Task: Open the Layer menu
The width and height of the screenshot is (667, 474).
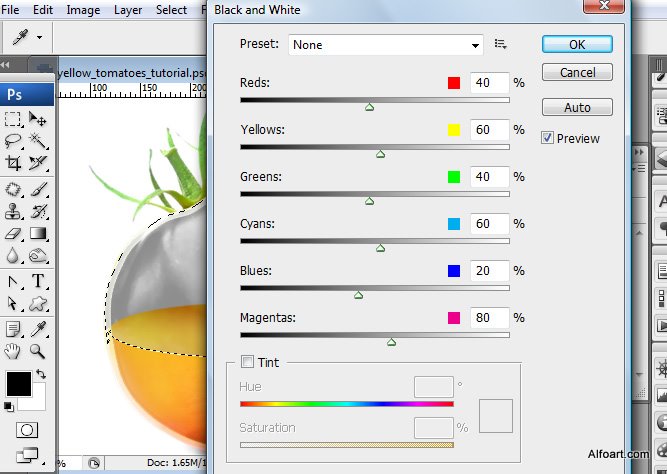Action: (128, 10)
